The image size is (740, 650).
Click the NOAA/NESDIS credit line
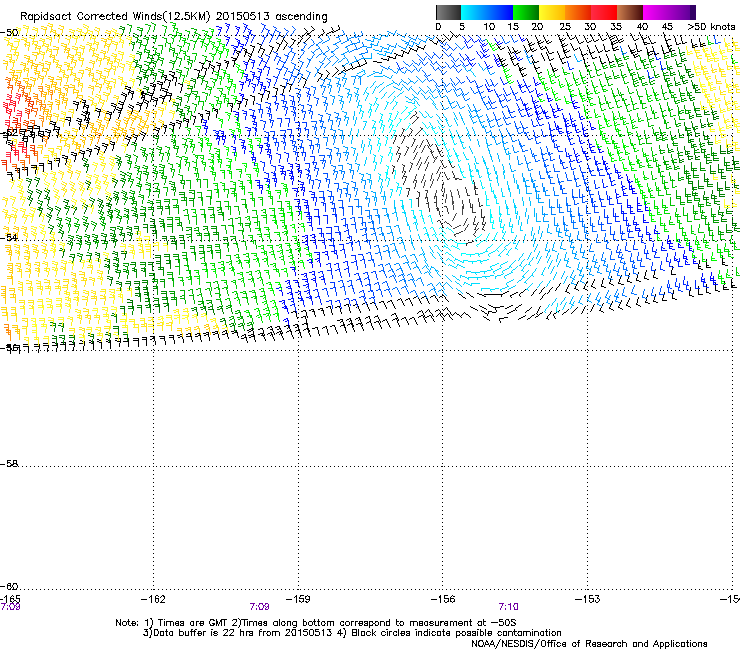[x=589, y=643]
